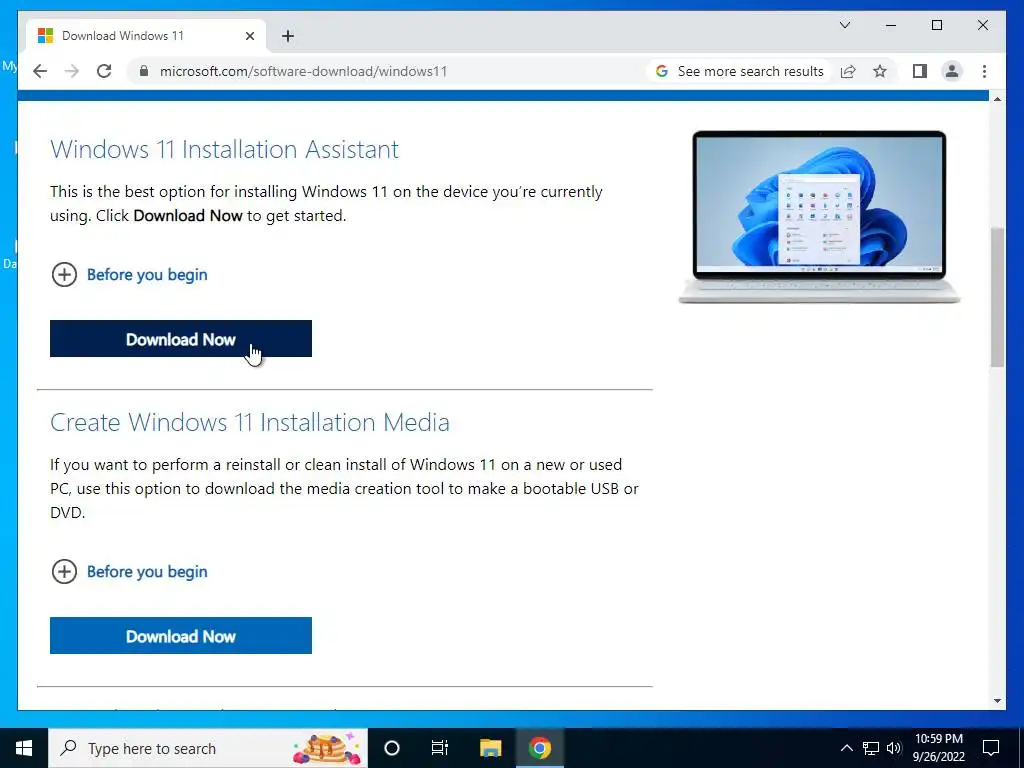Open the tab search dropdown
This screenshot has width=1024, height=768.
tap(844, 25)
